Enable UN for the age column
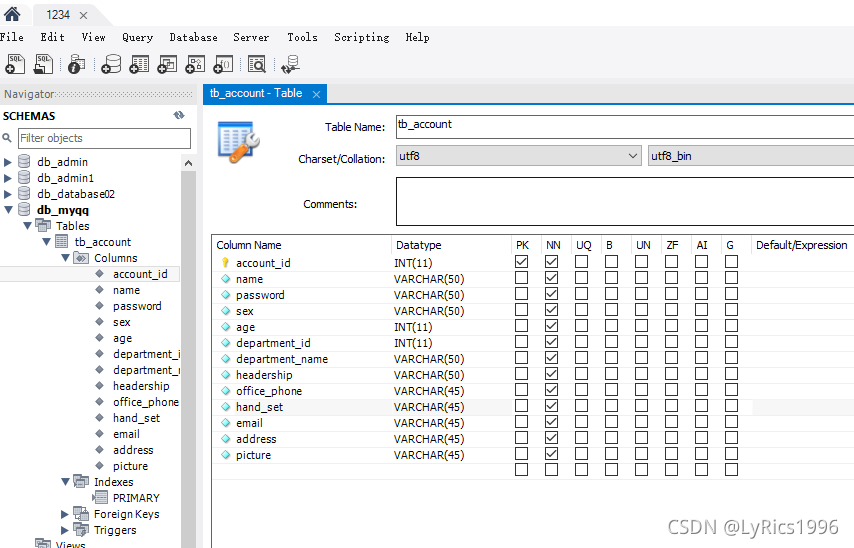854x548 pixels. coord(641,326)
